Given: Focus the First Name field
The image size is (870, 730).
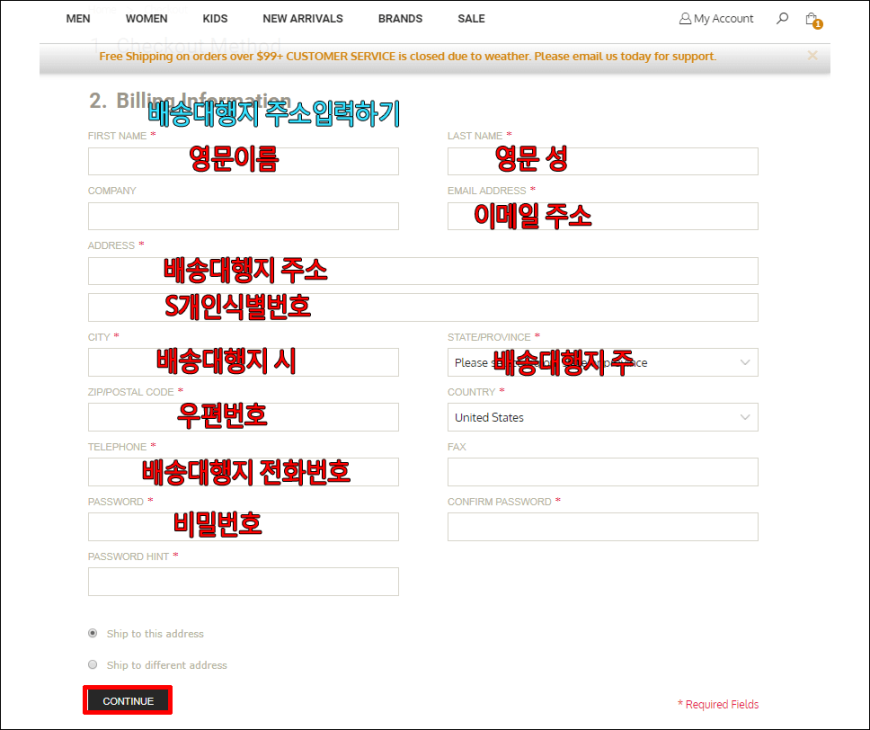Looking at the screenshot, I should coord(243,161).
